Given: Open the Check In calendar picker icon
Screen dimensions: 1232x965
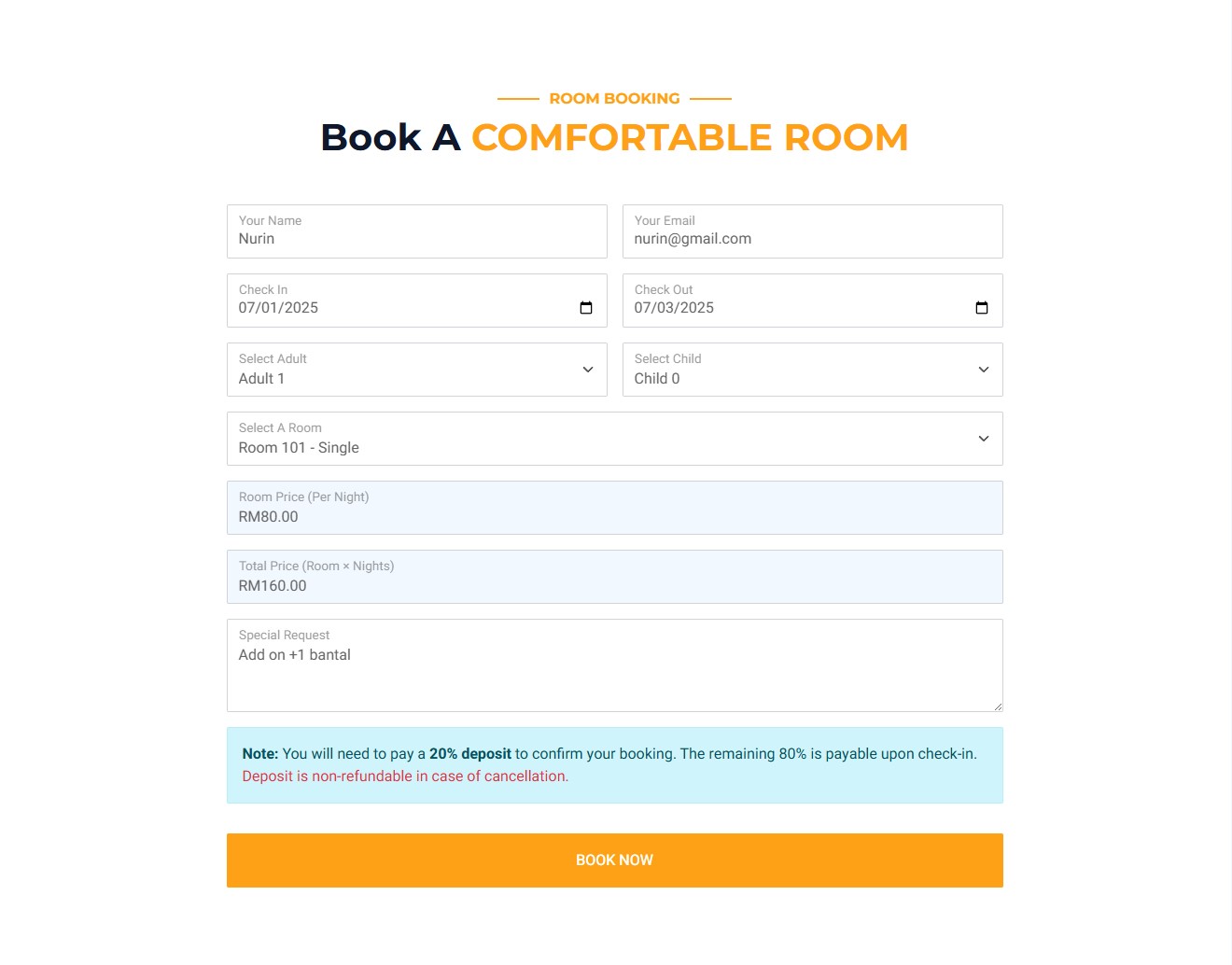Looking at the screenshot, I should (586, 308).
